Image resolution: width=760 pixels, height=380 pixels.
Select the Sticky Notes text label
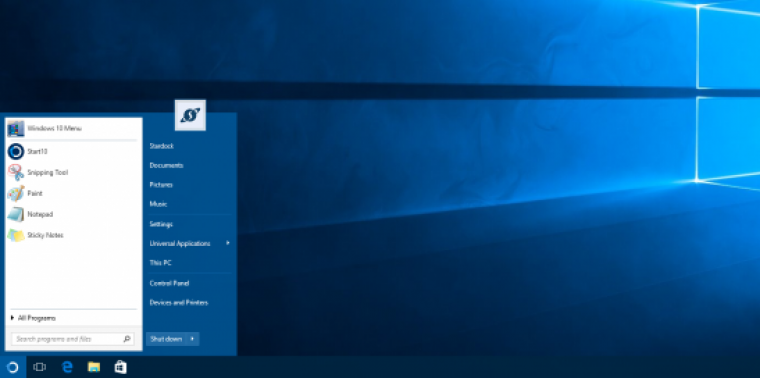[45, 235]
